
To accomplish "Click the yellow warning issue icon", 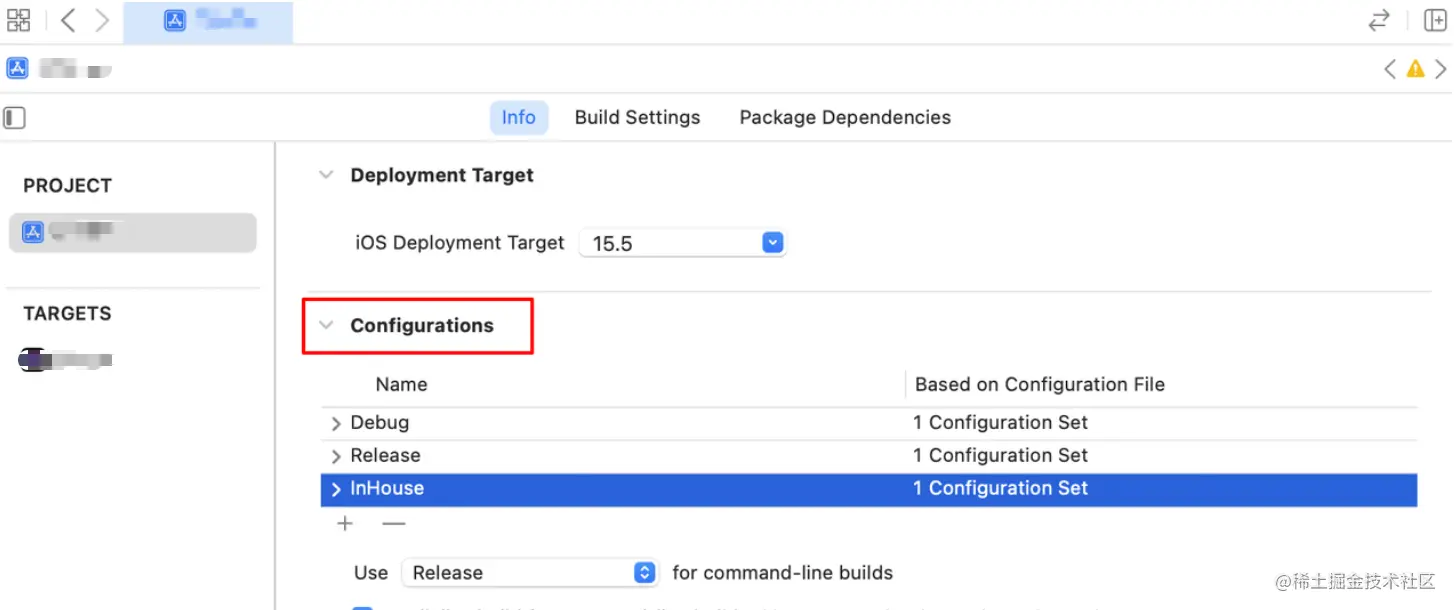I will [1415, 69].
